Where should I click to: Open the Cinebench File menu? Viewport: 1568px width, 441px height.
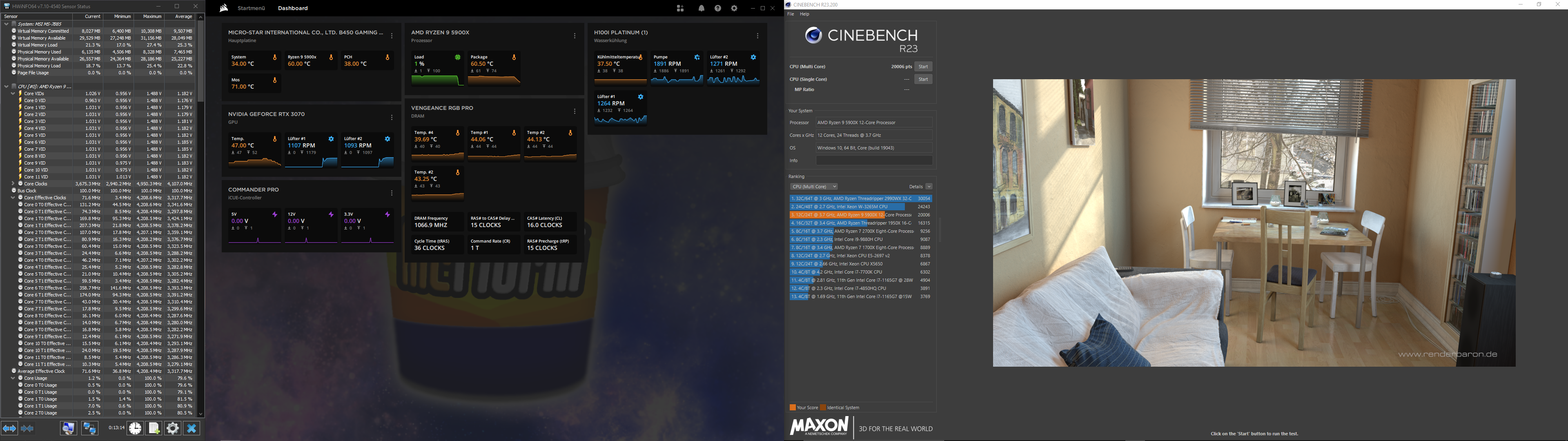click(x=791, y=14)
